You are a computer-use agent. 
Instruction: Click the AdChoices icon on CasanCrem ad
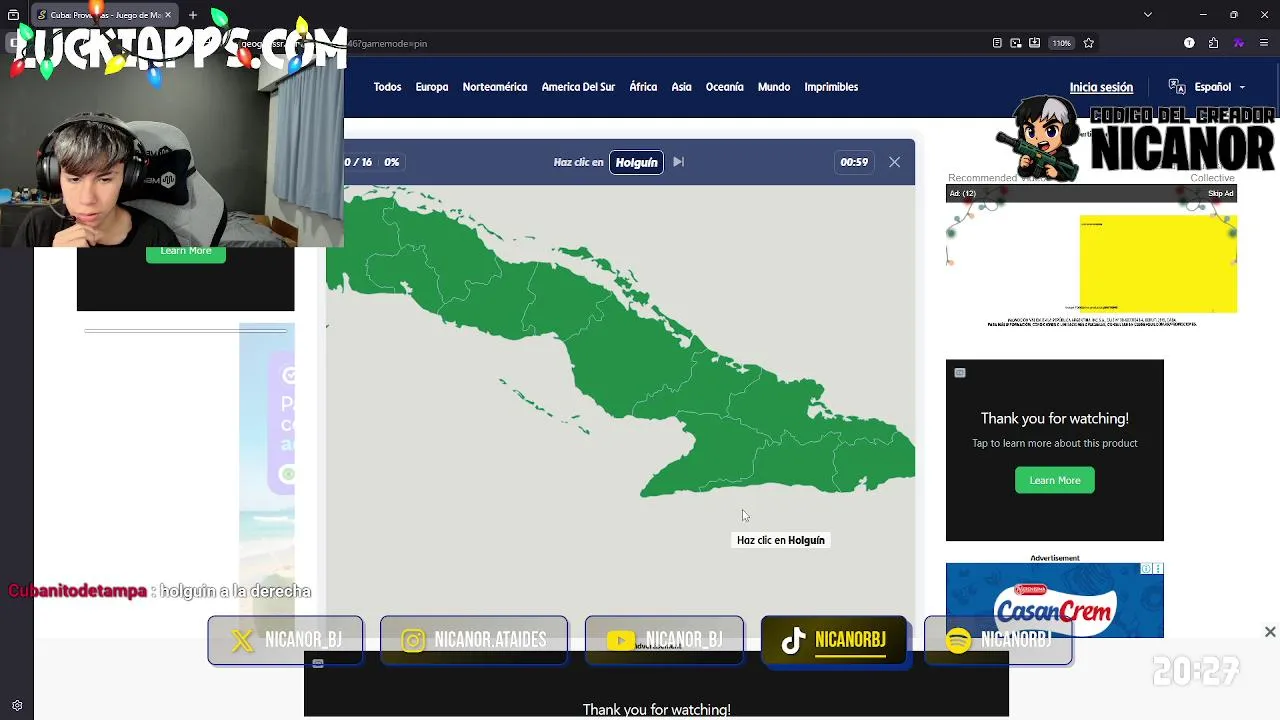coord(1147,569)
